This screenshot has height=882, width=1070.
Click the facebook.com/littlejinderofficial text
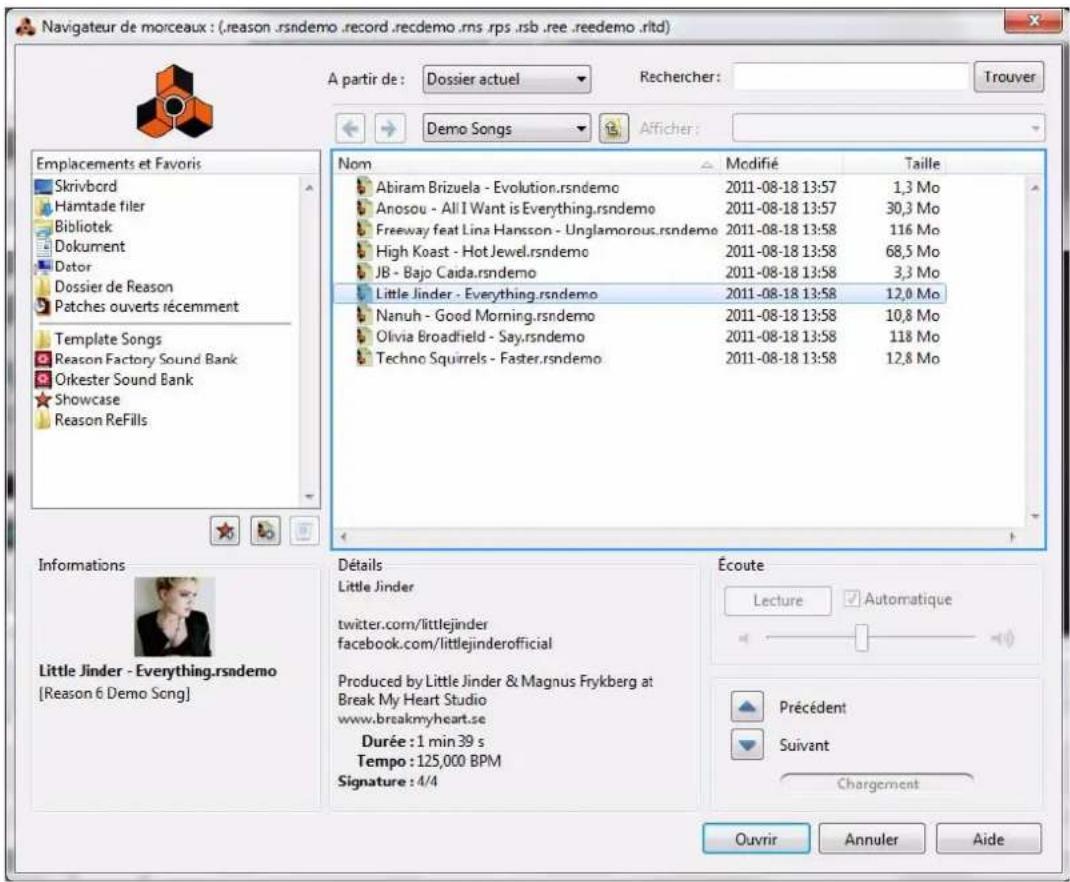pyautogui.click(x=445, y=643)
